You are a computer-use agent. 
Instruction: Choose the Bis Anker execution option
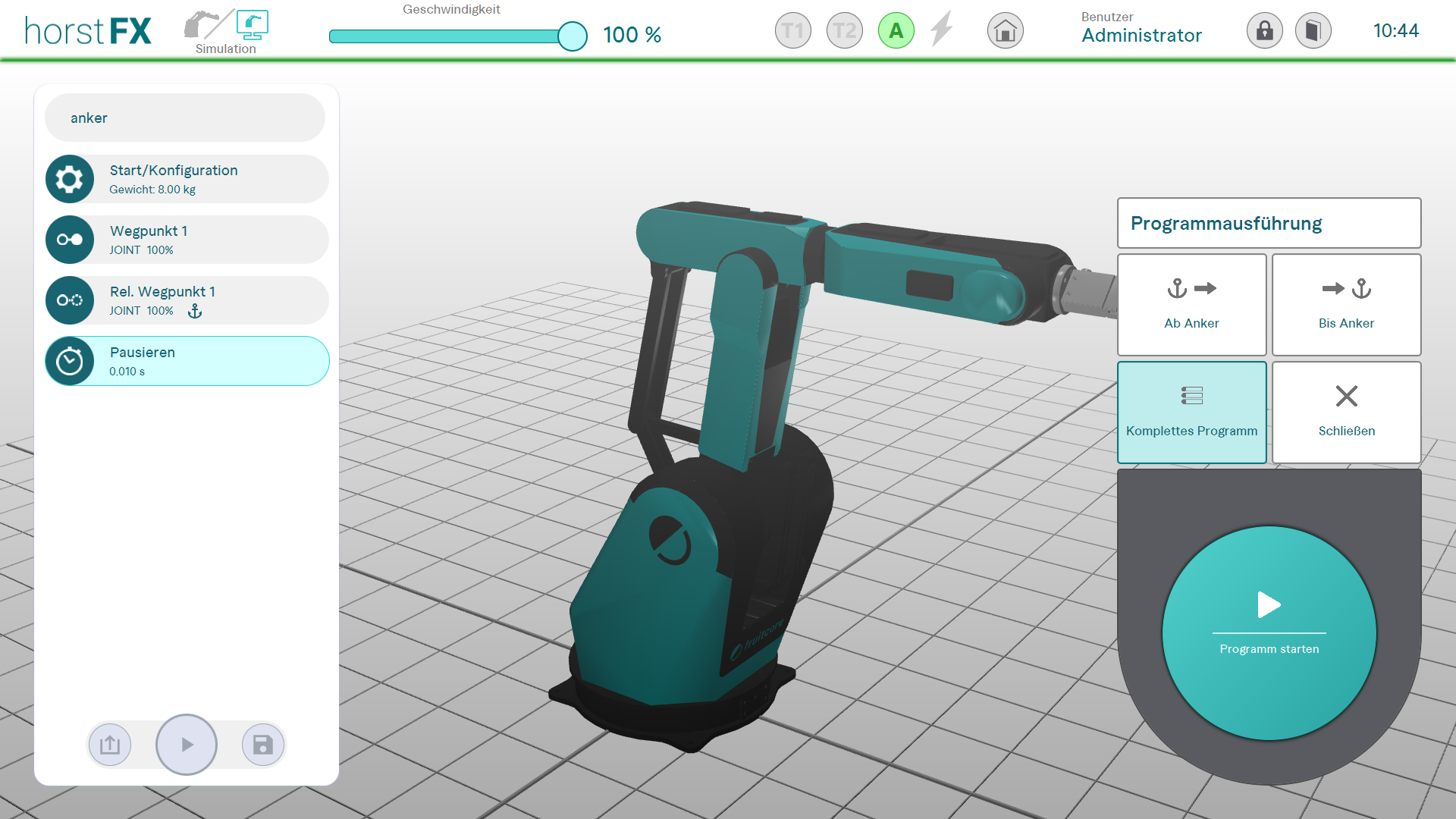coord(1346,304)
